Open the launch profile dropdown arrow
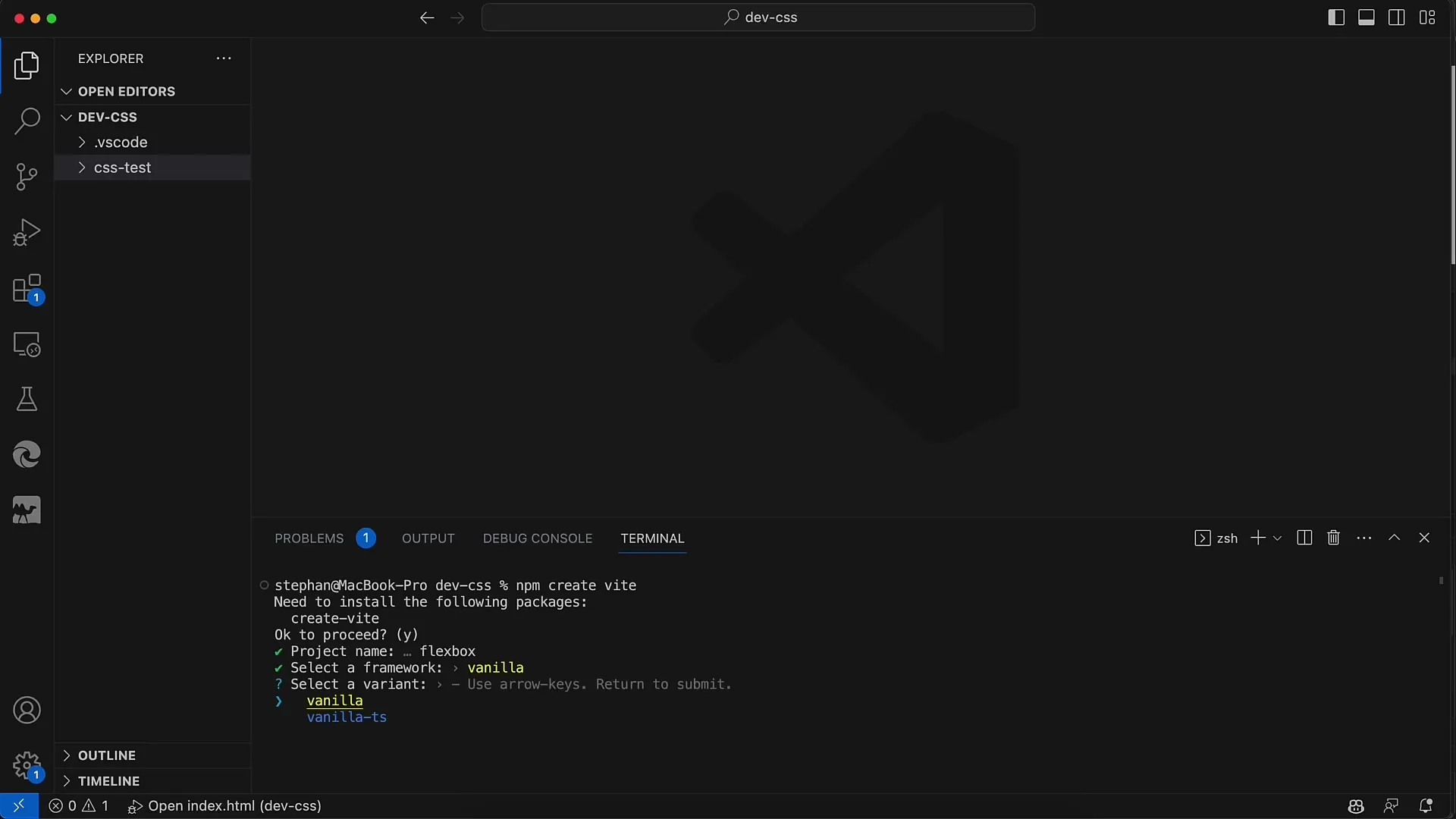This screenshot has height=819, width=1456. click(1278, 538)
